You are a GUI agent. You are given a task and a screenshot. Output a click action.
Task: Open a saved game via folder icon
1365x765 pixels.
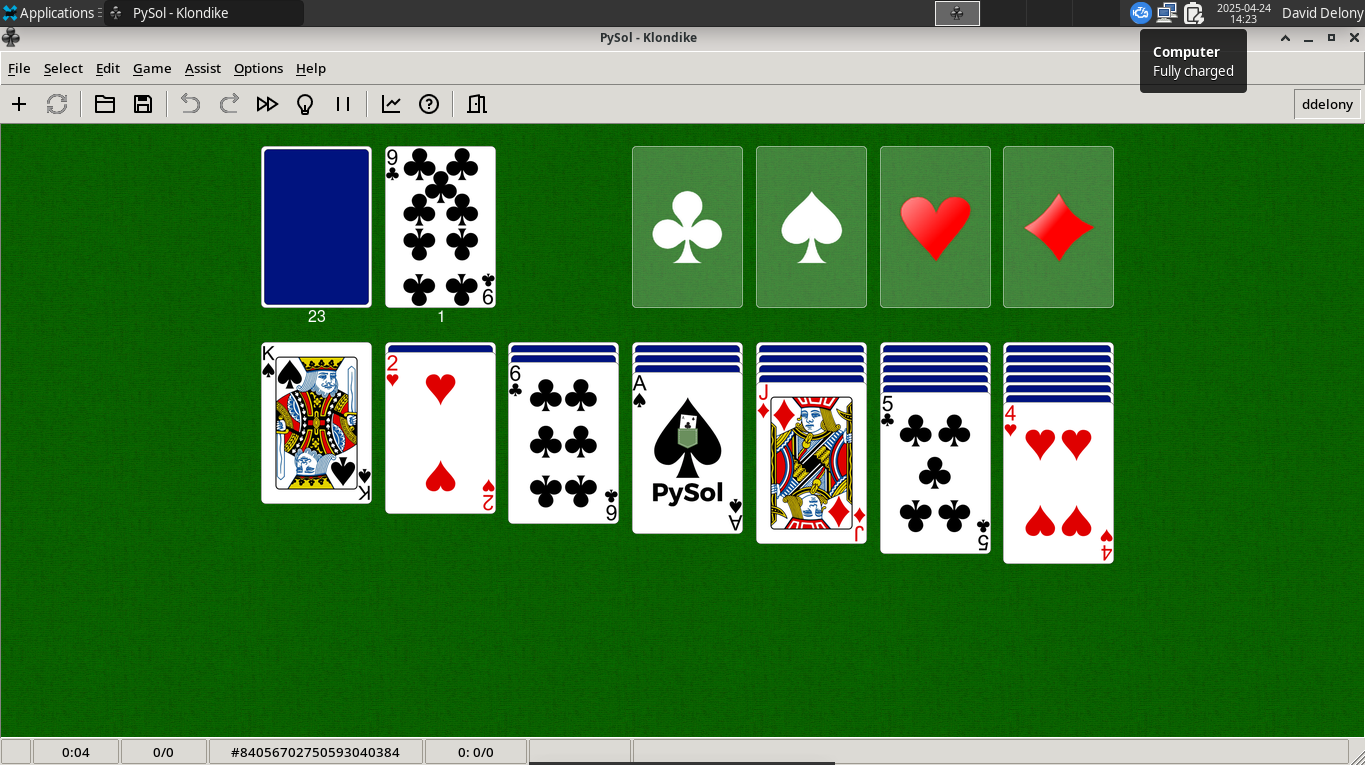click(105, 104)
